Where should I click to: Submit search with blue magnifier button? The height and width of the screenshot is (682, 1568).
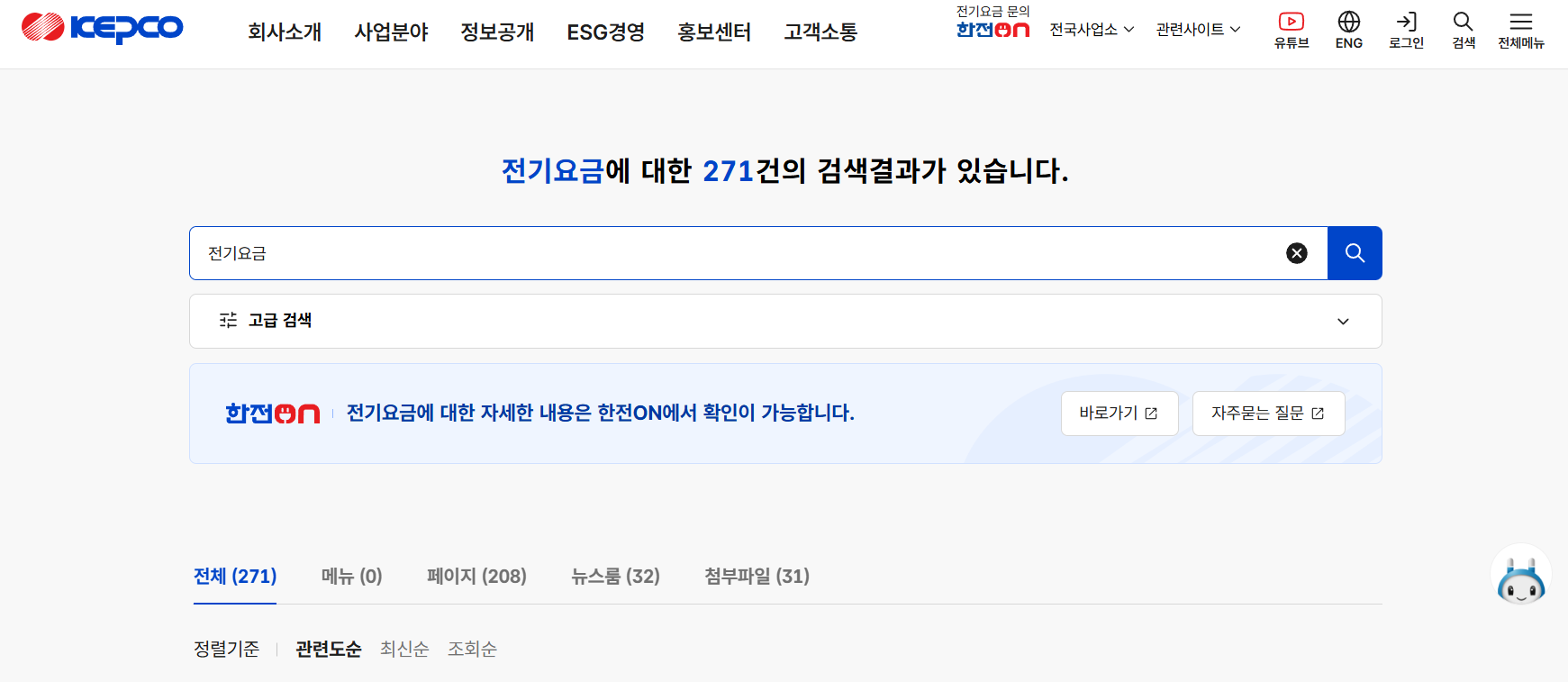click(1355, 253)
